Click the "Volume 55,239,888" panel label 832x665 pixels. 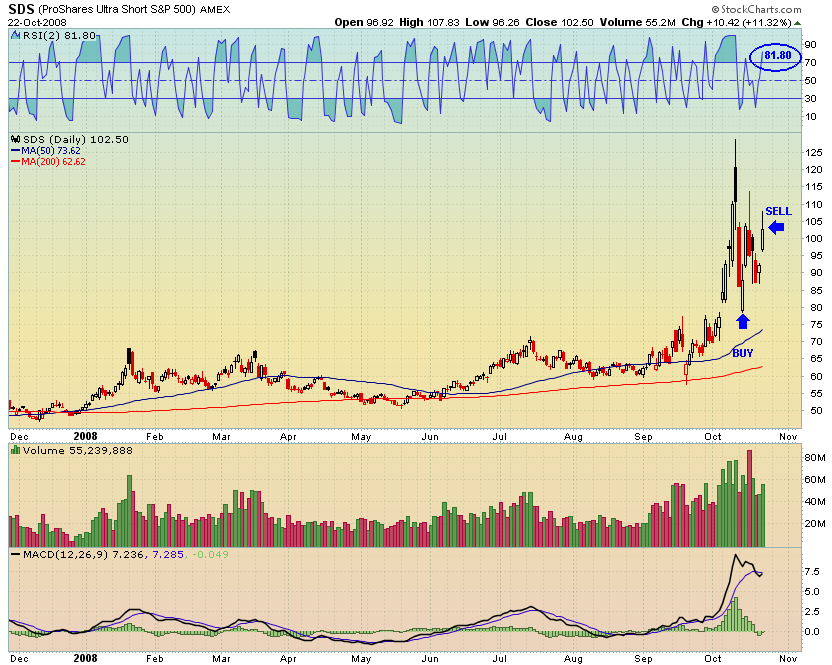coord(77,451)
